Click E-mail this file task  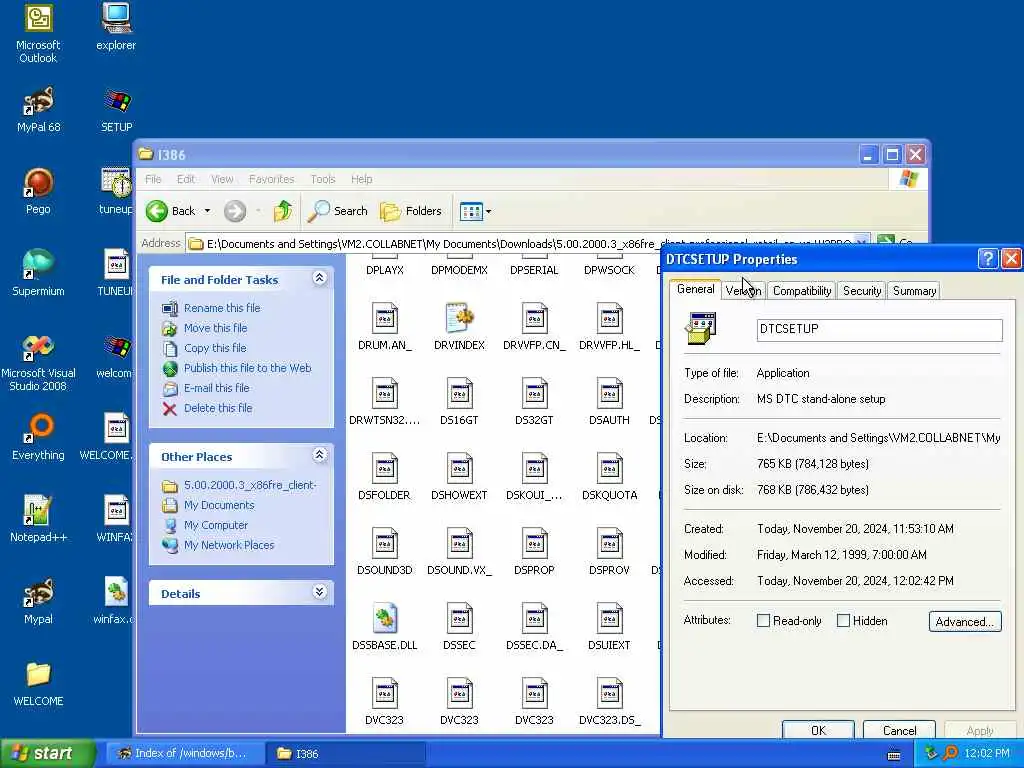[x=217, y=388]
